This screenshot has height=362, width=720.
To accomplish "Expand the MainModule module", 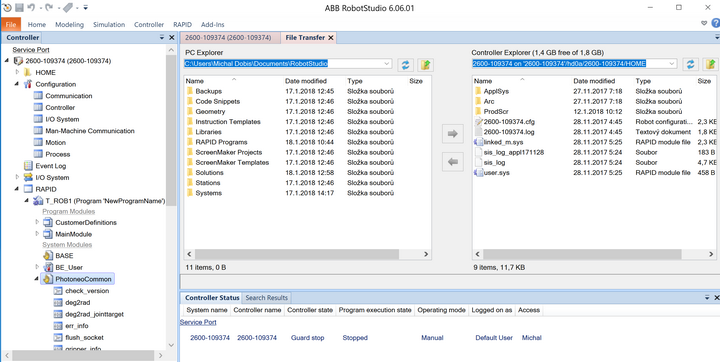I will click(37, 233).
